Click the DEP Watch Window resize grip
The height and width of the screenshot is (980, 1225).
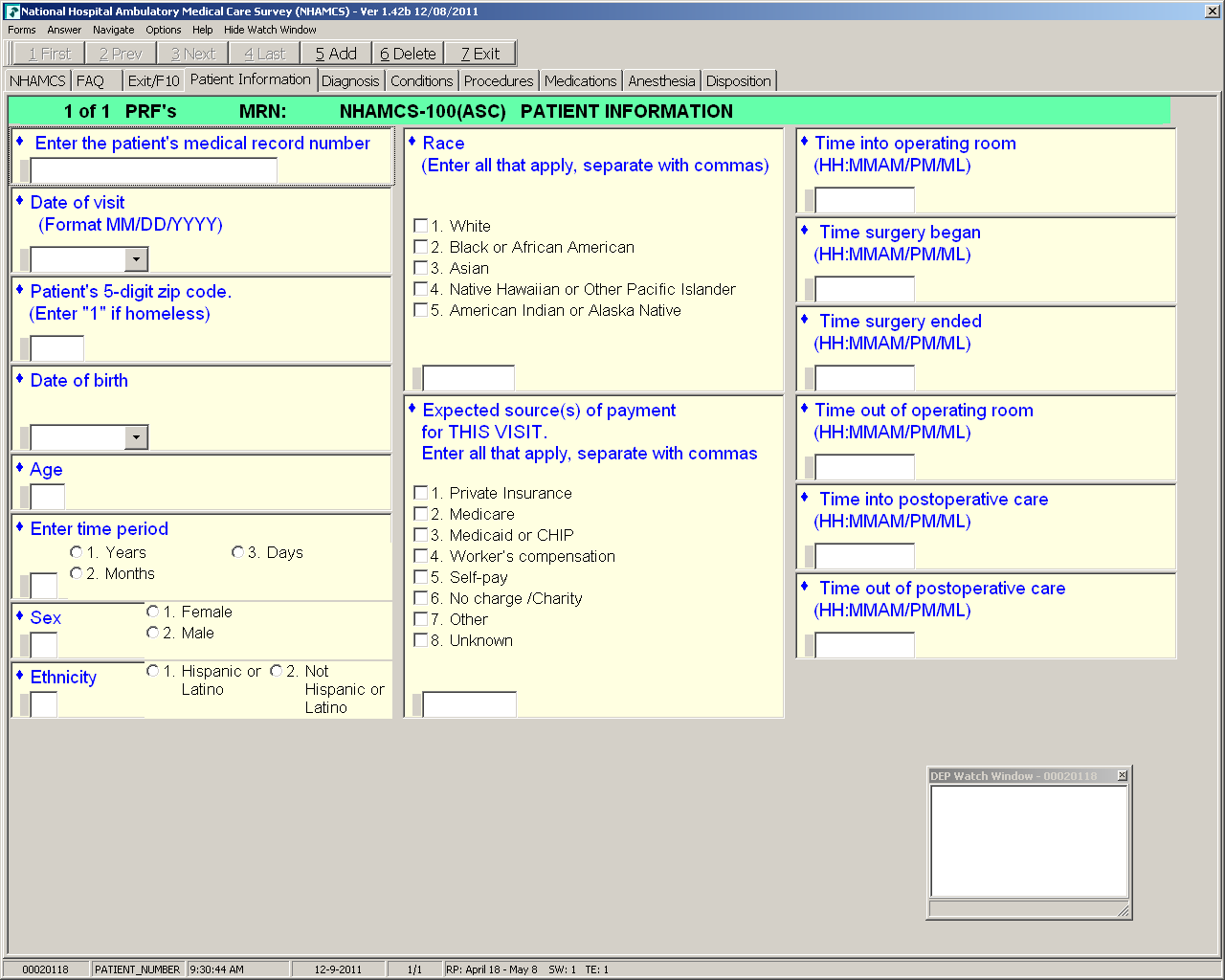point(1123,910)
